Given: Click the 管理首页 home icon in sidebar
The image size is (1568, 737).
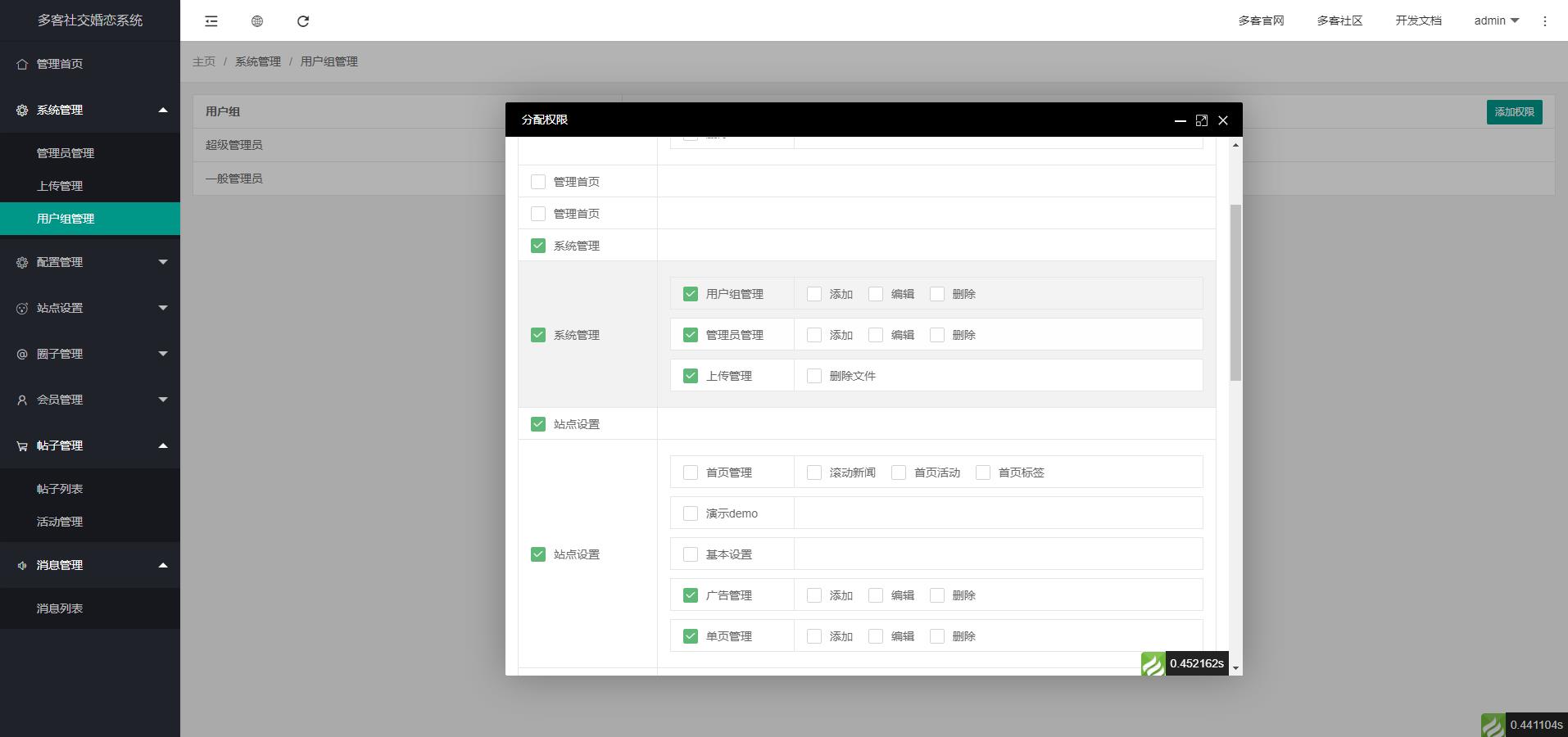Looking at the screenshot, I should (x=20, y=63).
